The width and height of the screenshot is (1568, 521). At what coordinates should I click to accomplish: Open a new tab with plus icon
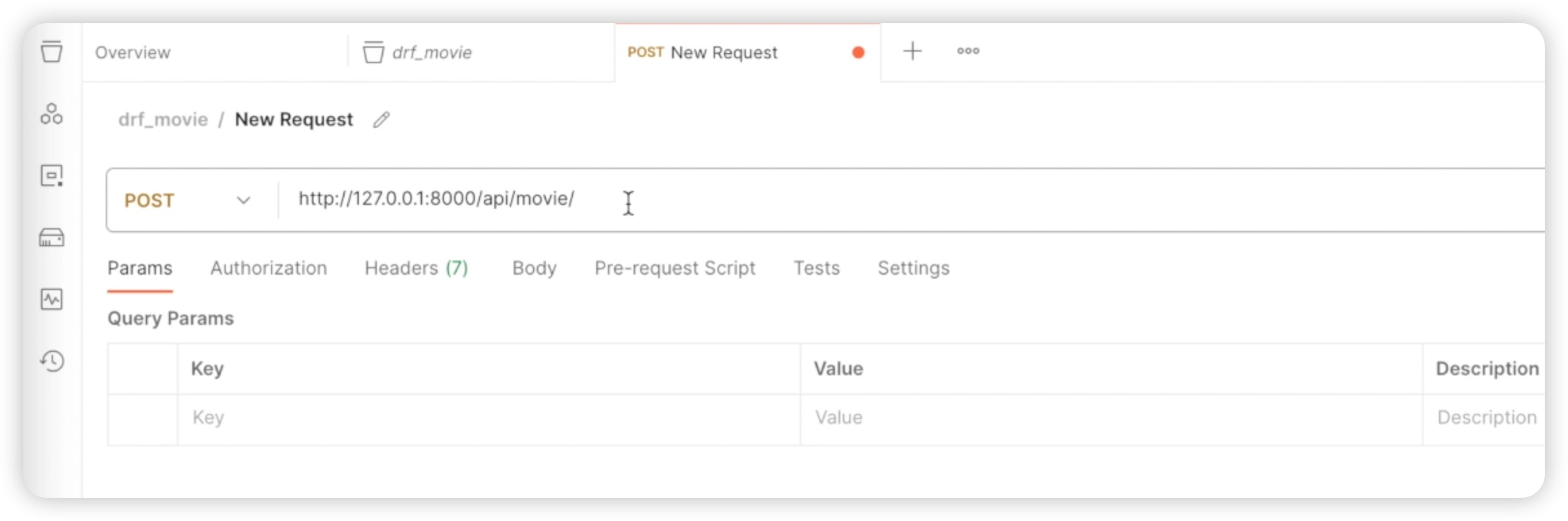(x=912, y=51)
